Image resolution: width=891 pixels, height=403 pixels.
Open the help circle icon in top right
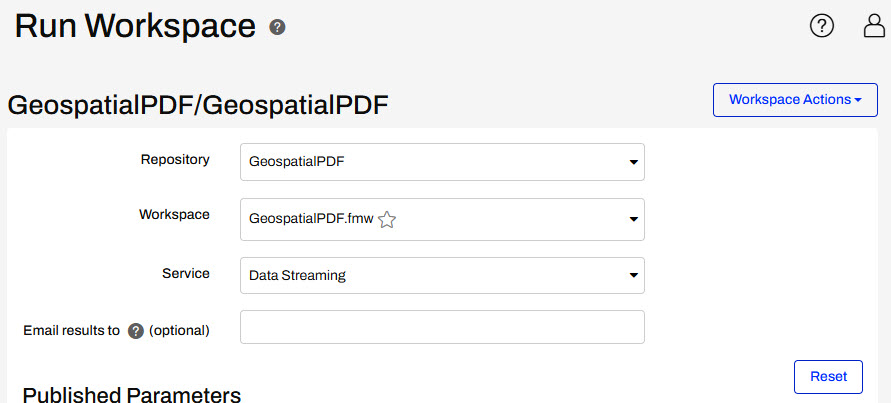821,26
